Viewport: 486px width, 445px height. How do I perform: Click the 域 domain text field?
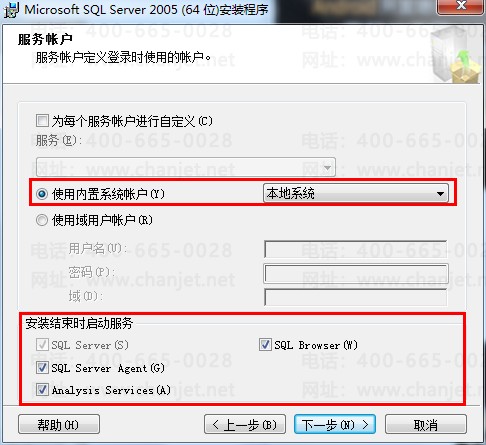coord(355,297)
